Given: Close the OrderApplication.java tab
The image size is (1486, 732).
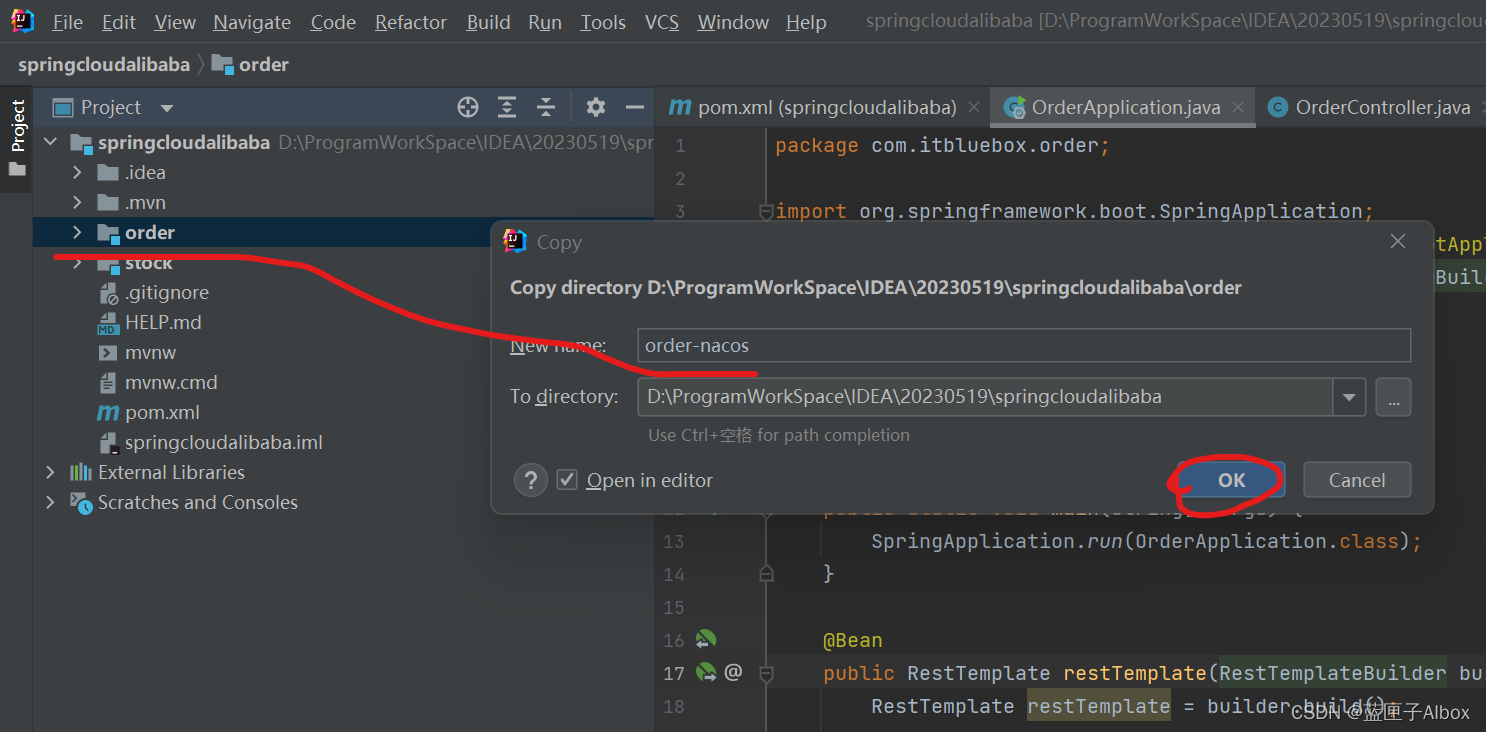Looking at the screenshot, I should [1239, 107].
